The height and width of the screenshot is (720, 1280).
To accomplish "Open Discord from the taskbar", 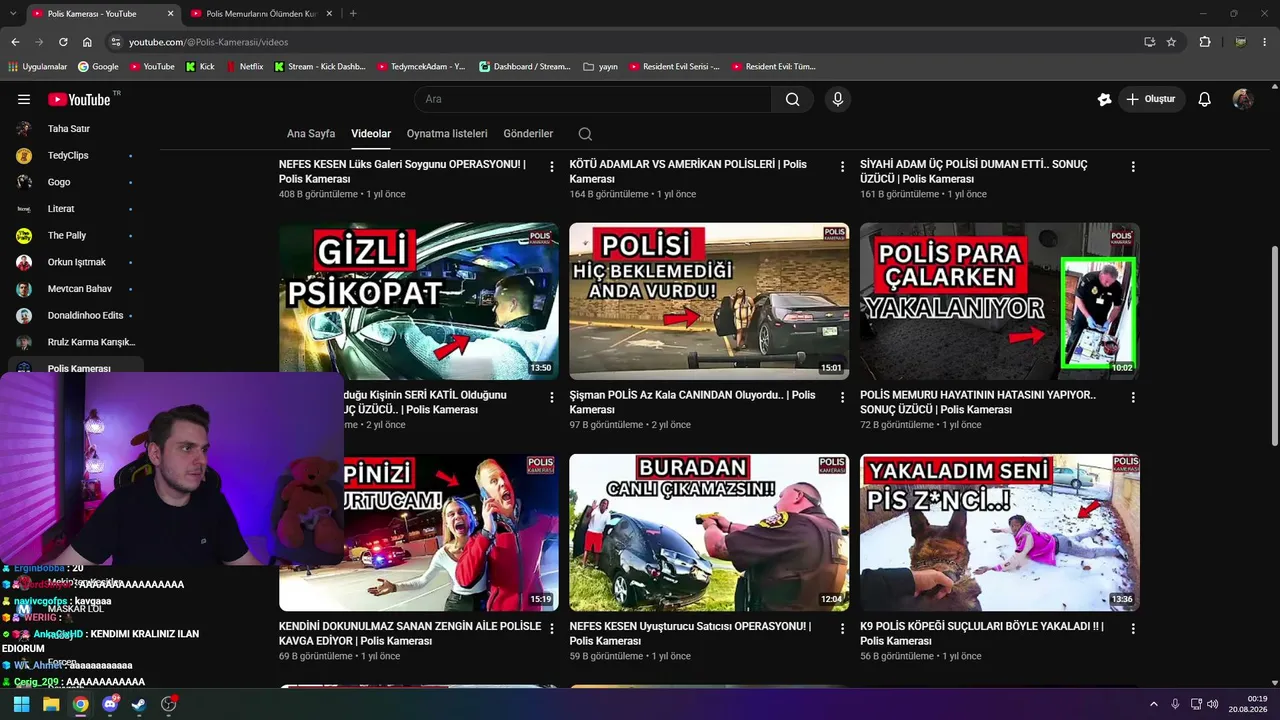I will 110,704.
